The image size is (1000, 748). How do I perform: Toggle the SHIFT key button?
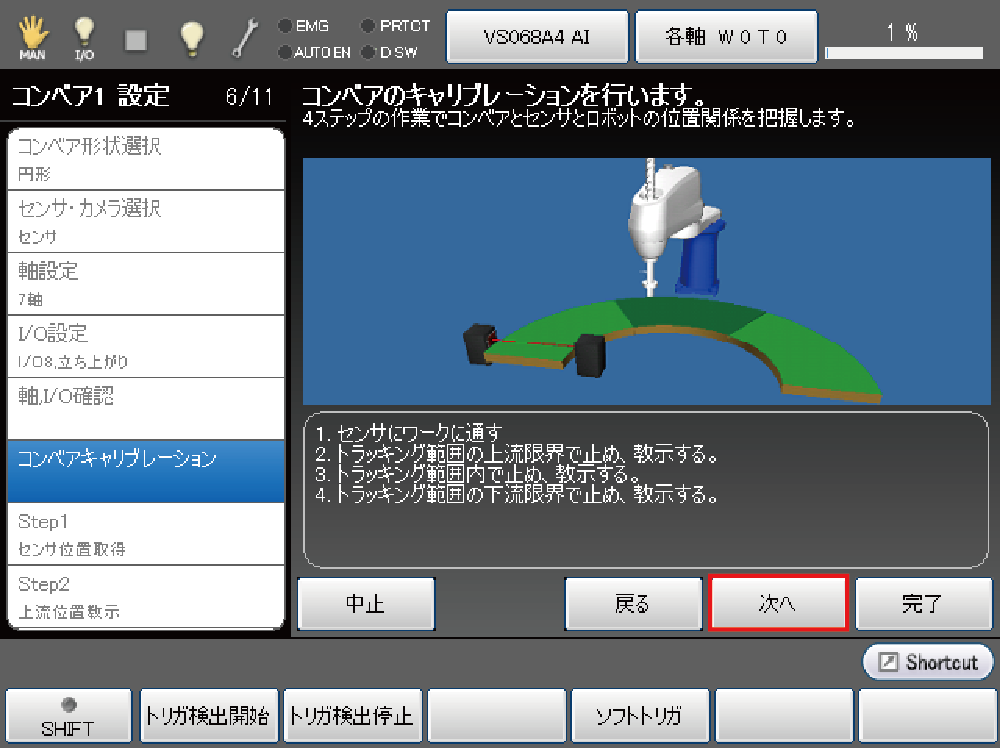pos(68,716)
